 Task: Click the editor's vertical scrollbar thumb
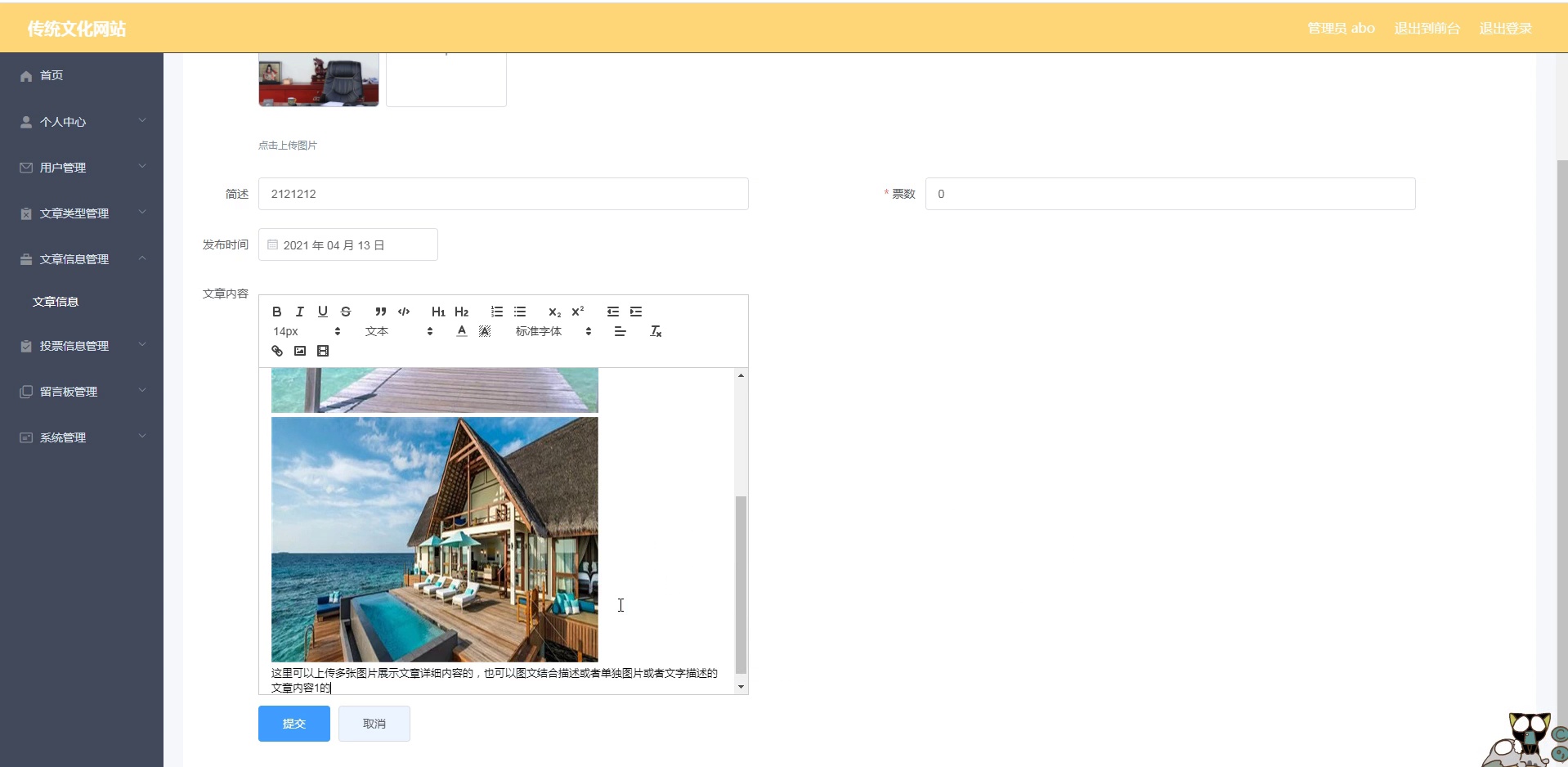click(741, 584)
